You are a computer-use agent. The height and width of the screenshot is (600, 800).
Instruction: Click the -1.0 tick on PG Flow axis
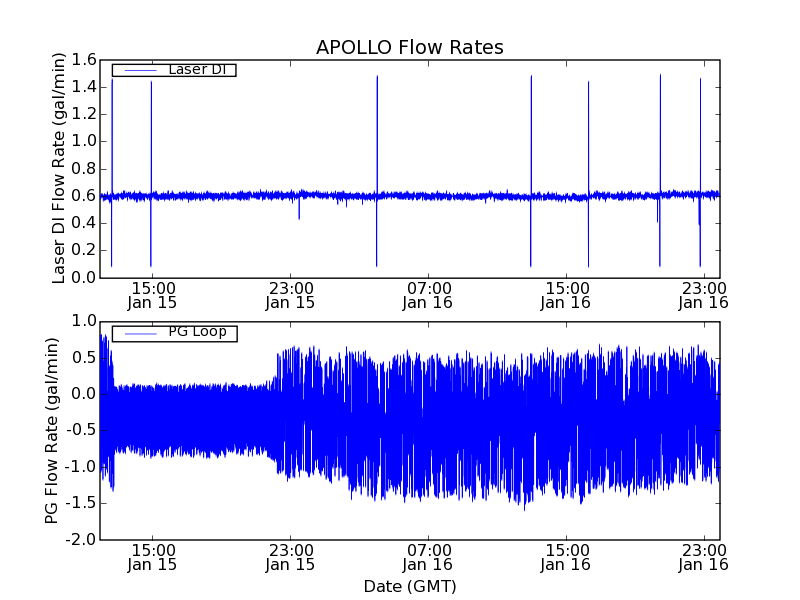[81, 467]
